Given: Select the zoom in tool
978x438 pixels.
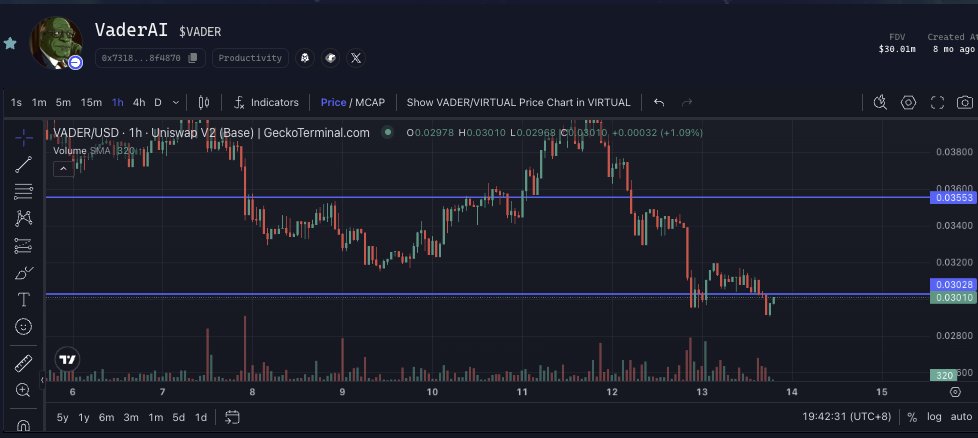Looking at the screenshot, I should point(24,391).
